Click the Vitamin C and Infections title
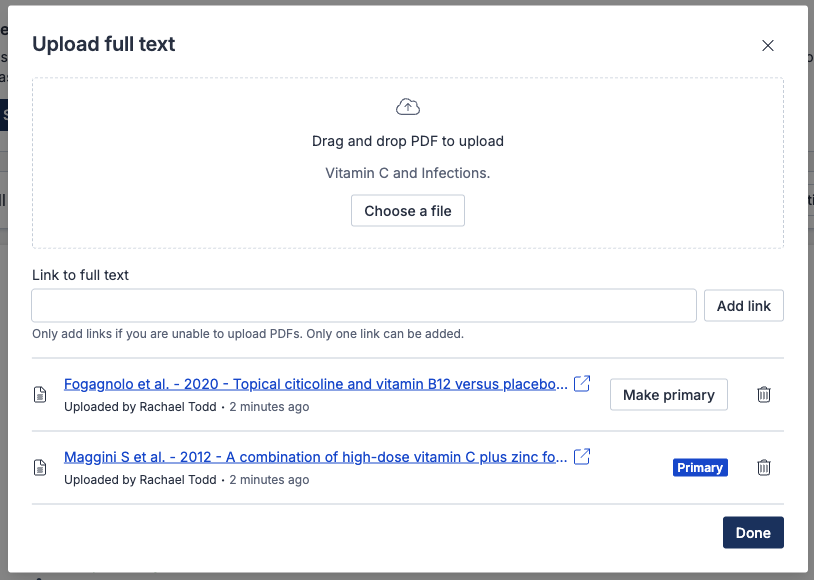The width and height of the screenshot is (814, 580). point(408,173)
